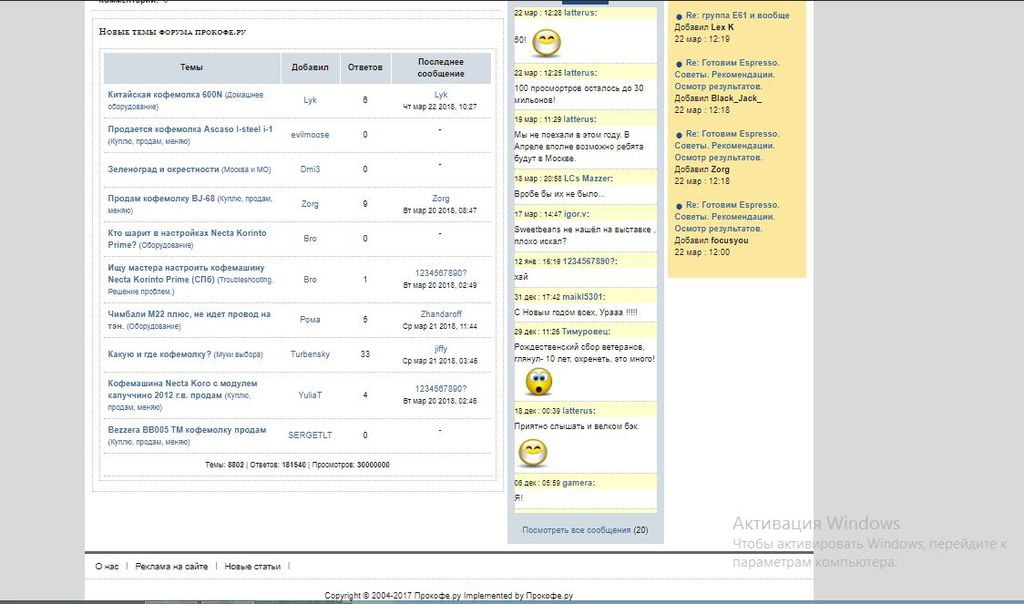1024x604 pixels.
Task: Click chat message "100 просмотров осталось до 30 мильонов!"
Action: (579, 94)
